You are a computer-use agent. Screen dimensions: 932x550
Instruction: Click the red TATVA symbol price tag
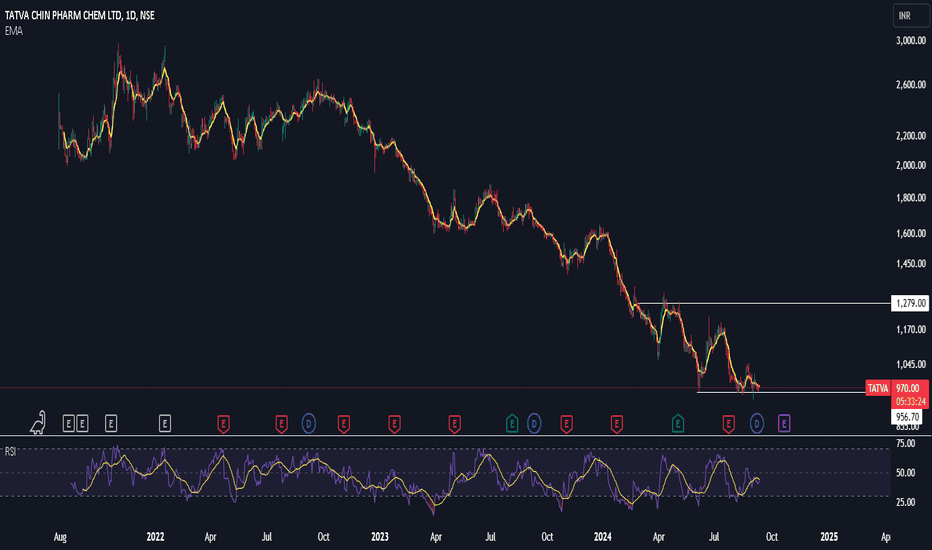pyautogui.click(x=877, y=388)
